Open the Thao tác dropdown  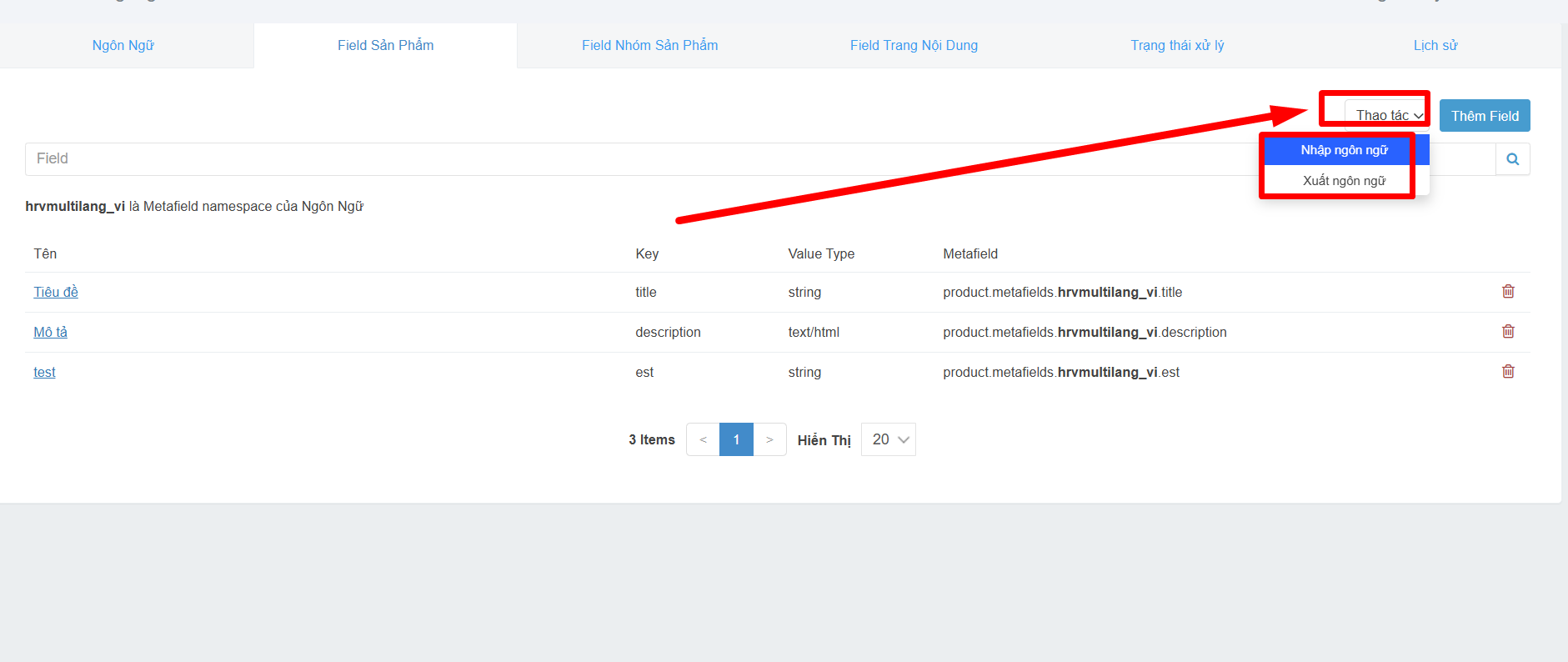[x=1388, y=115]
